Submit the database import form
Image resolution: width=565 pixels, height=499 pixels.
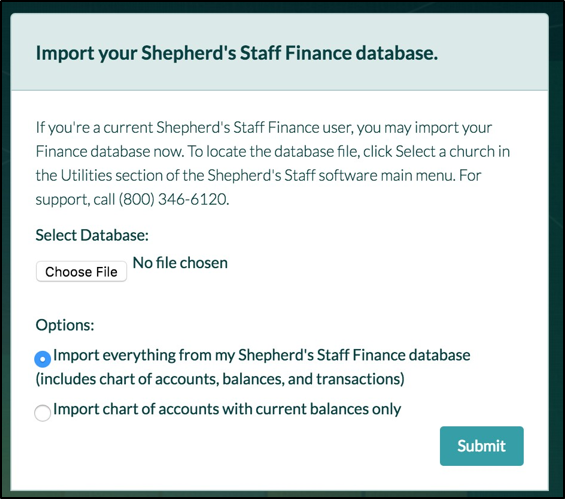[x=481, y=446]
